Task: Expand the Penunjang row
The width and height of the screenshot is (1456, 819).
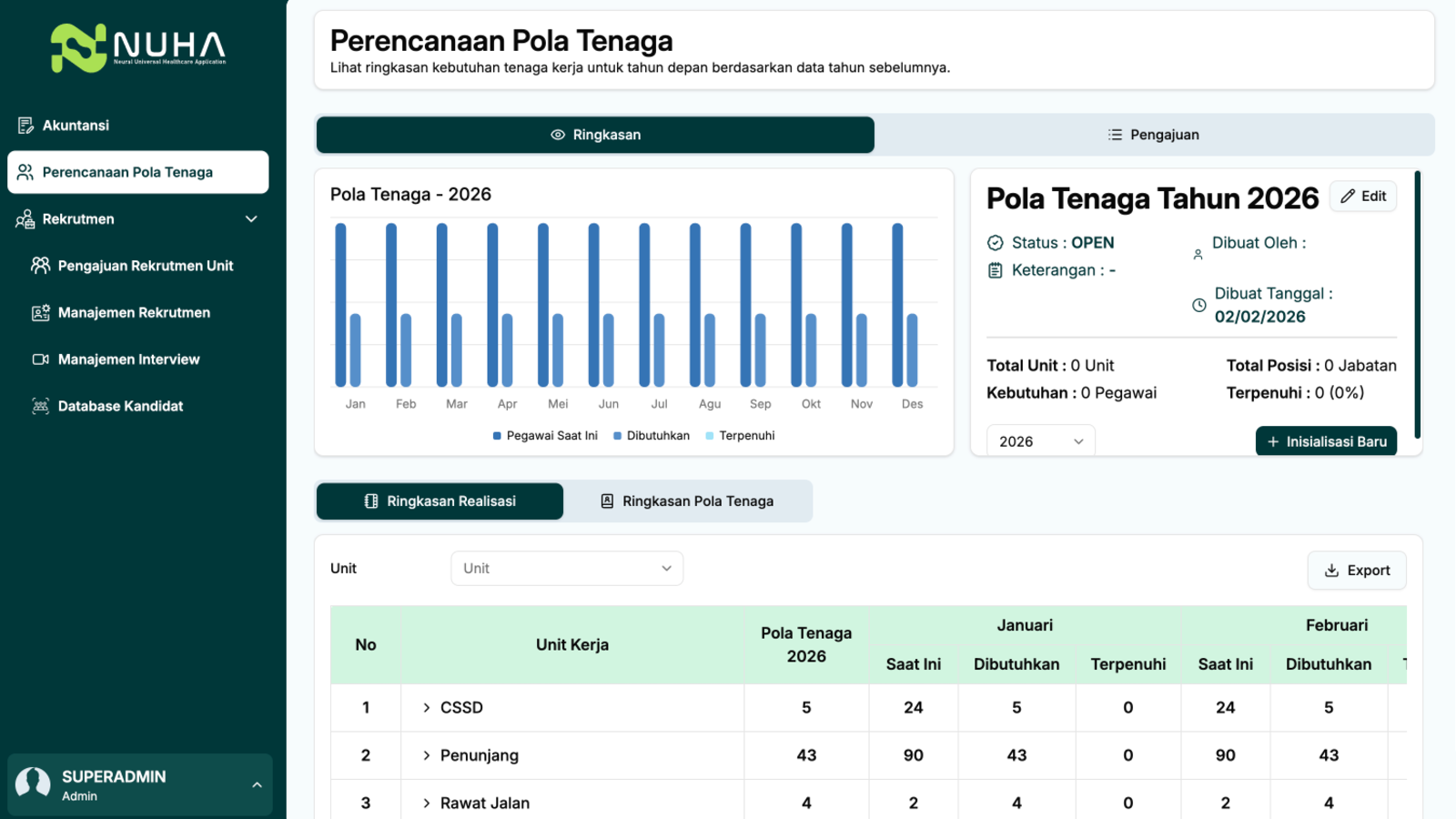Action: 426,755
